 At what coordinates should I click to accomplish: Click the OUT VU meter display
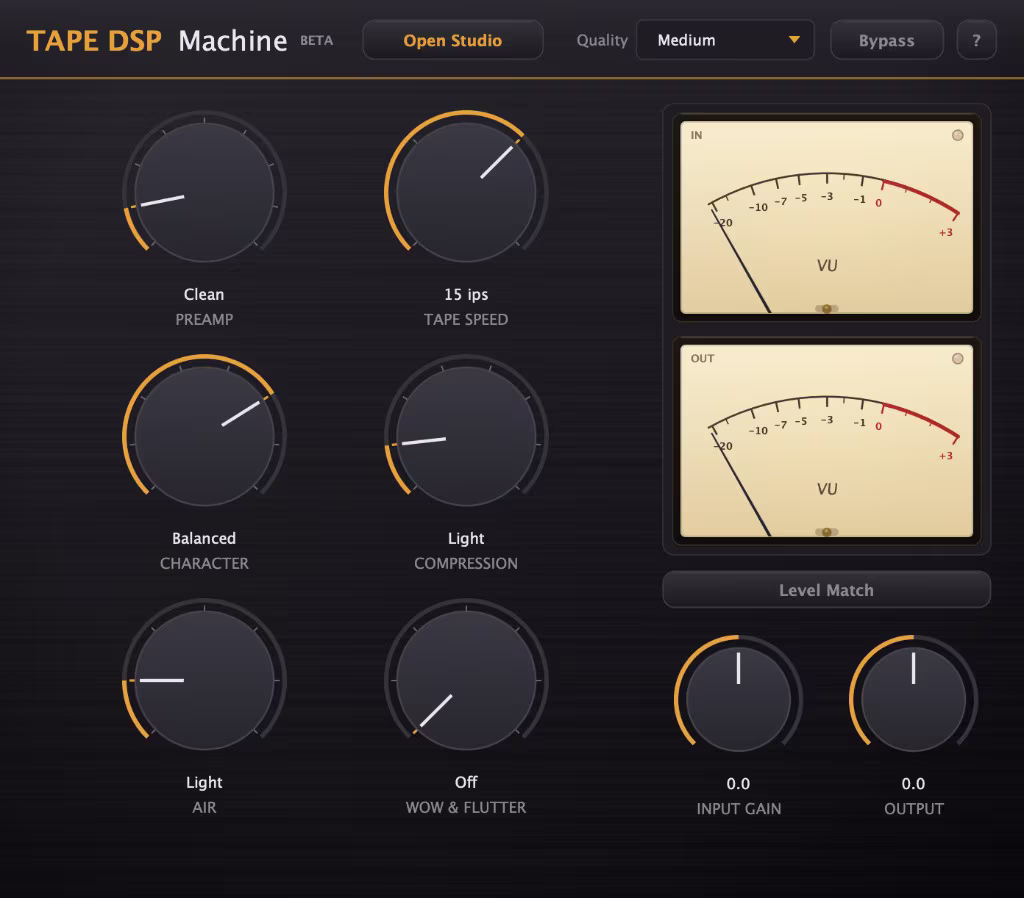click(827, 441)
